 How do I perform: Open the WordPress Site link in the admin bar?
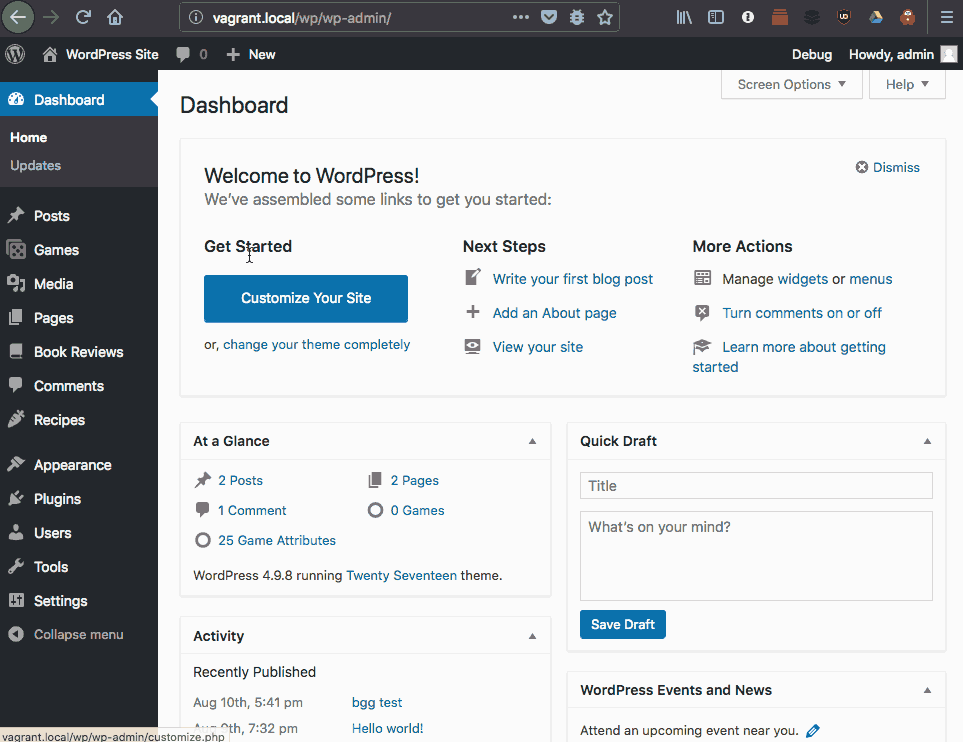(x=101, y=54)
